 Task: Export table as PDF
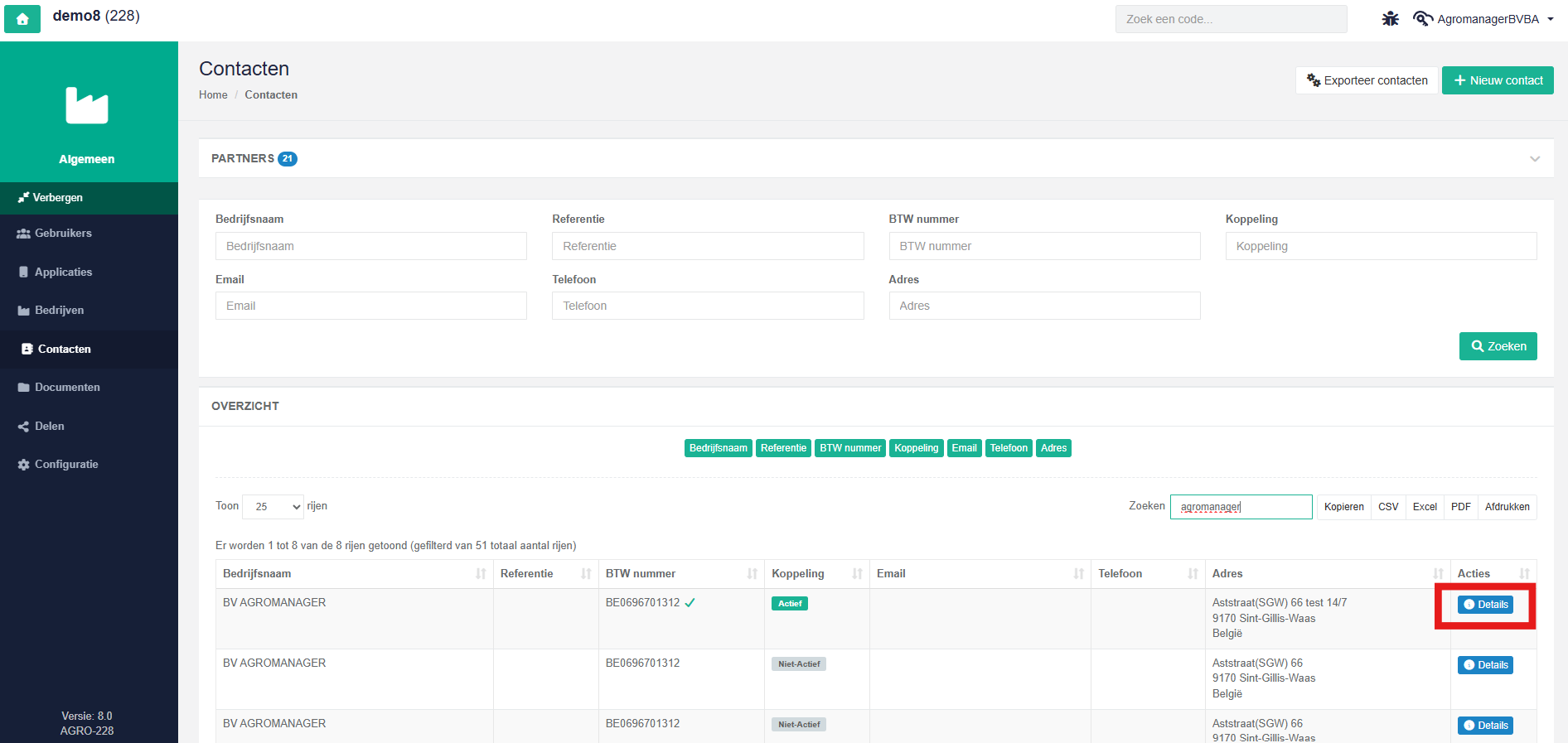point(1460,507)
